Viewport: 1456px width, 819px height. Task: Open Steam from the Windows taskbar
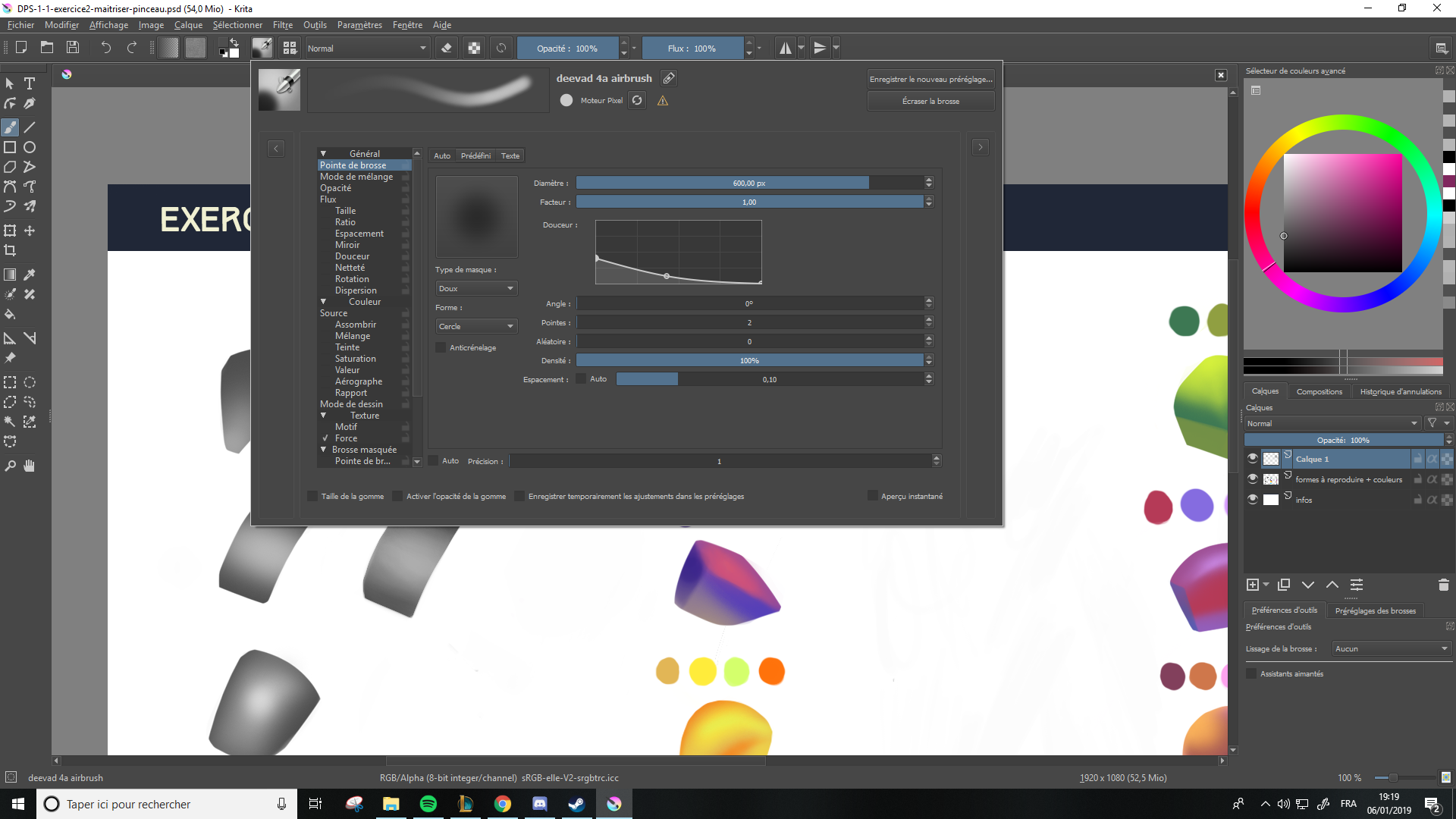click(x=576, y=804)
